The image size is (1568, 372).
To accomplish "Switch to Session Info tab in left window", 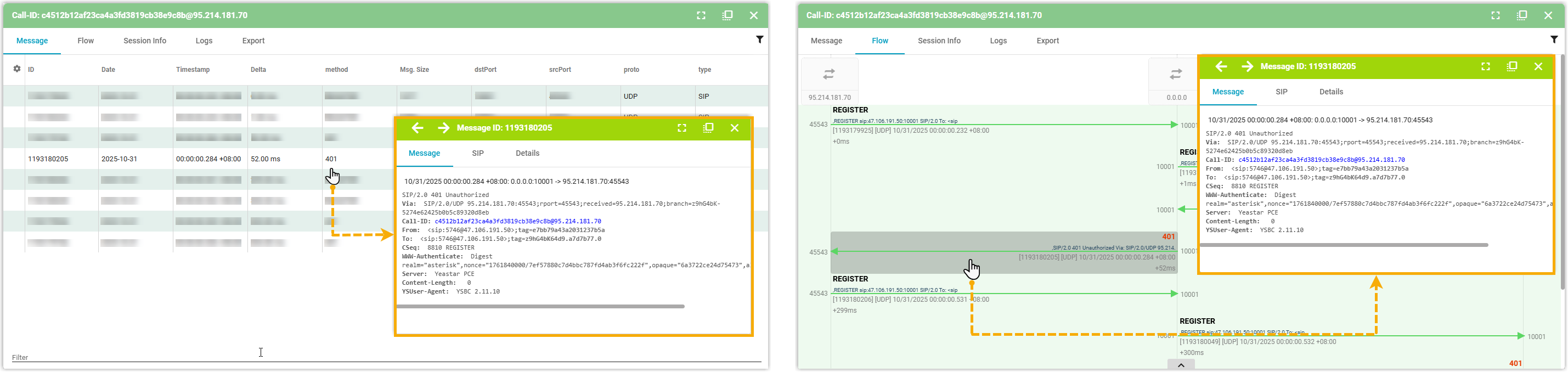I will pos(145,41).
